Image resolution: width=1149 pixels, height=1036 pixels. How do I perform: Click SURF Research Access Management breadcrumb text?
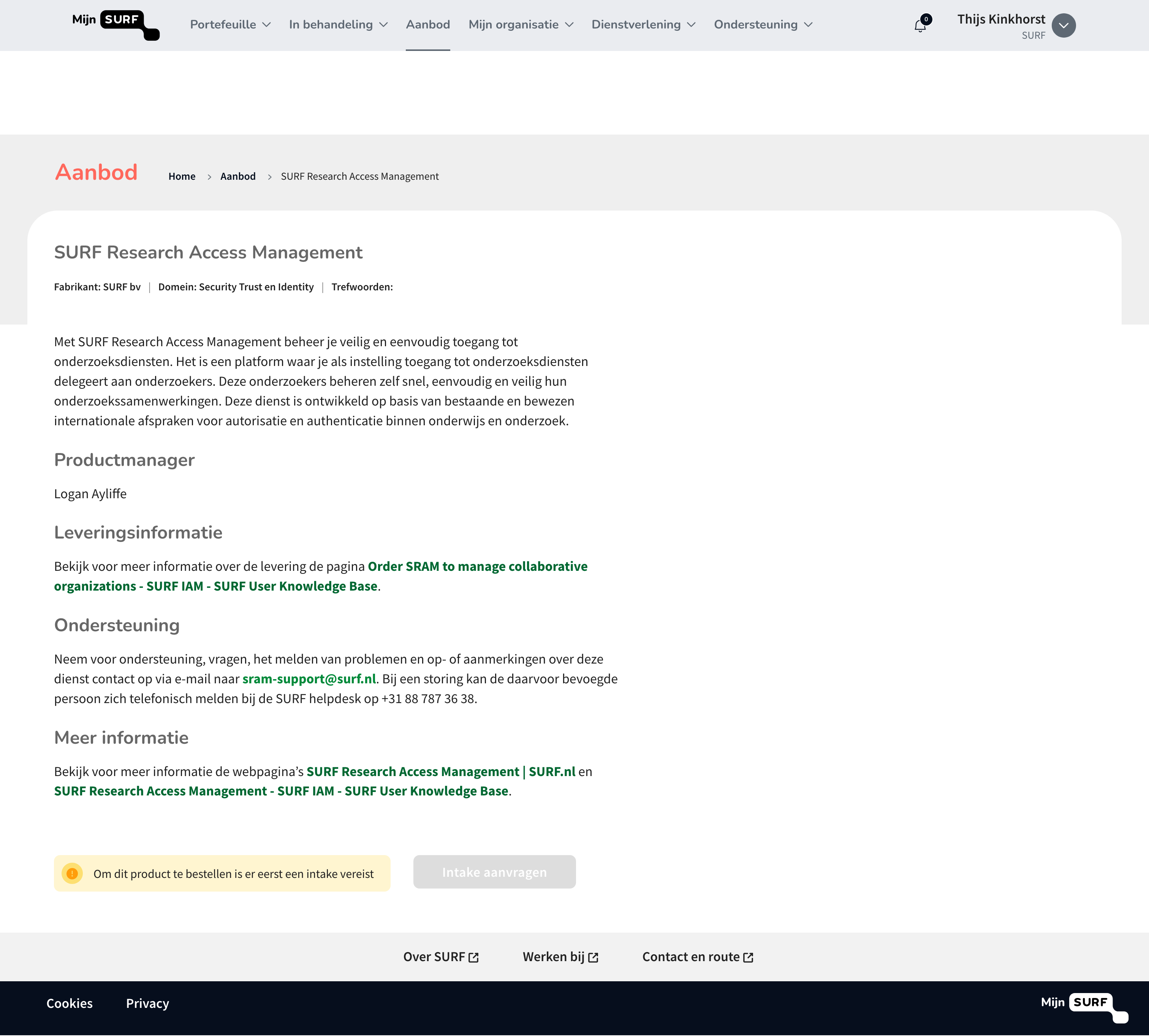click(x=360, y=176)
